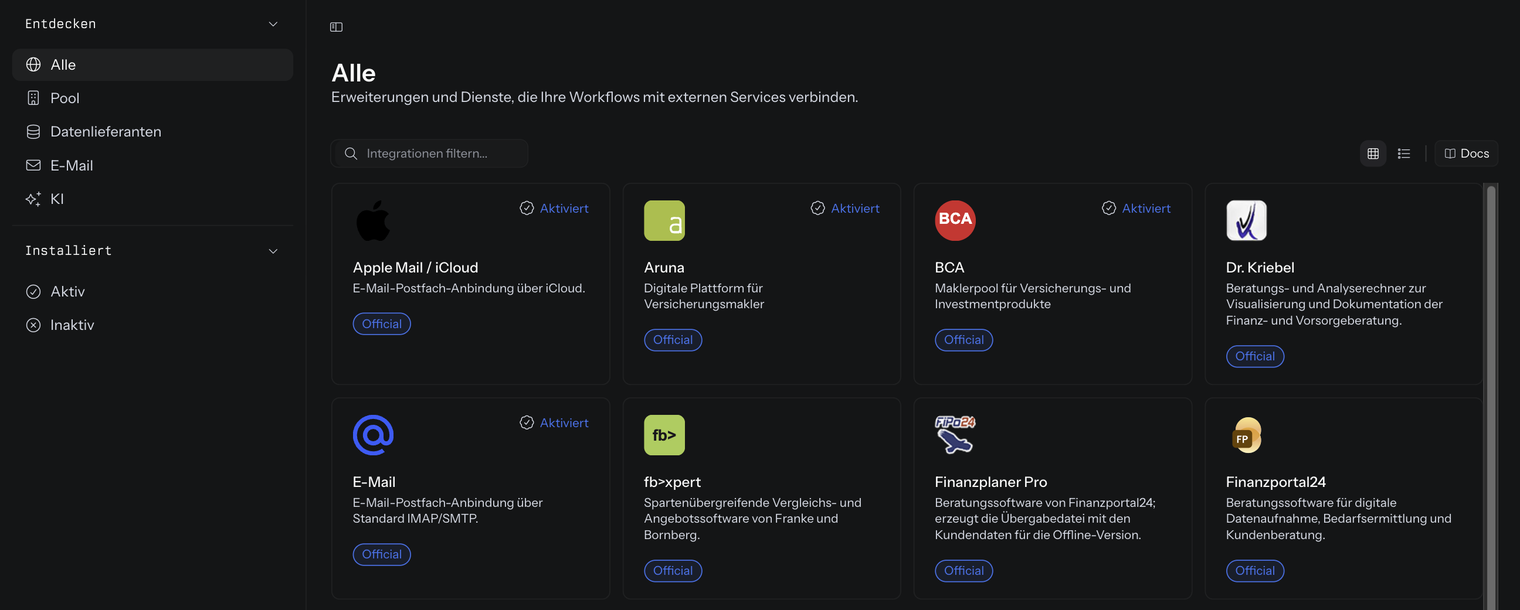
Task: Open the E-Mail category in sidebar
Action: click(152, 165)
